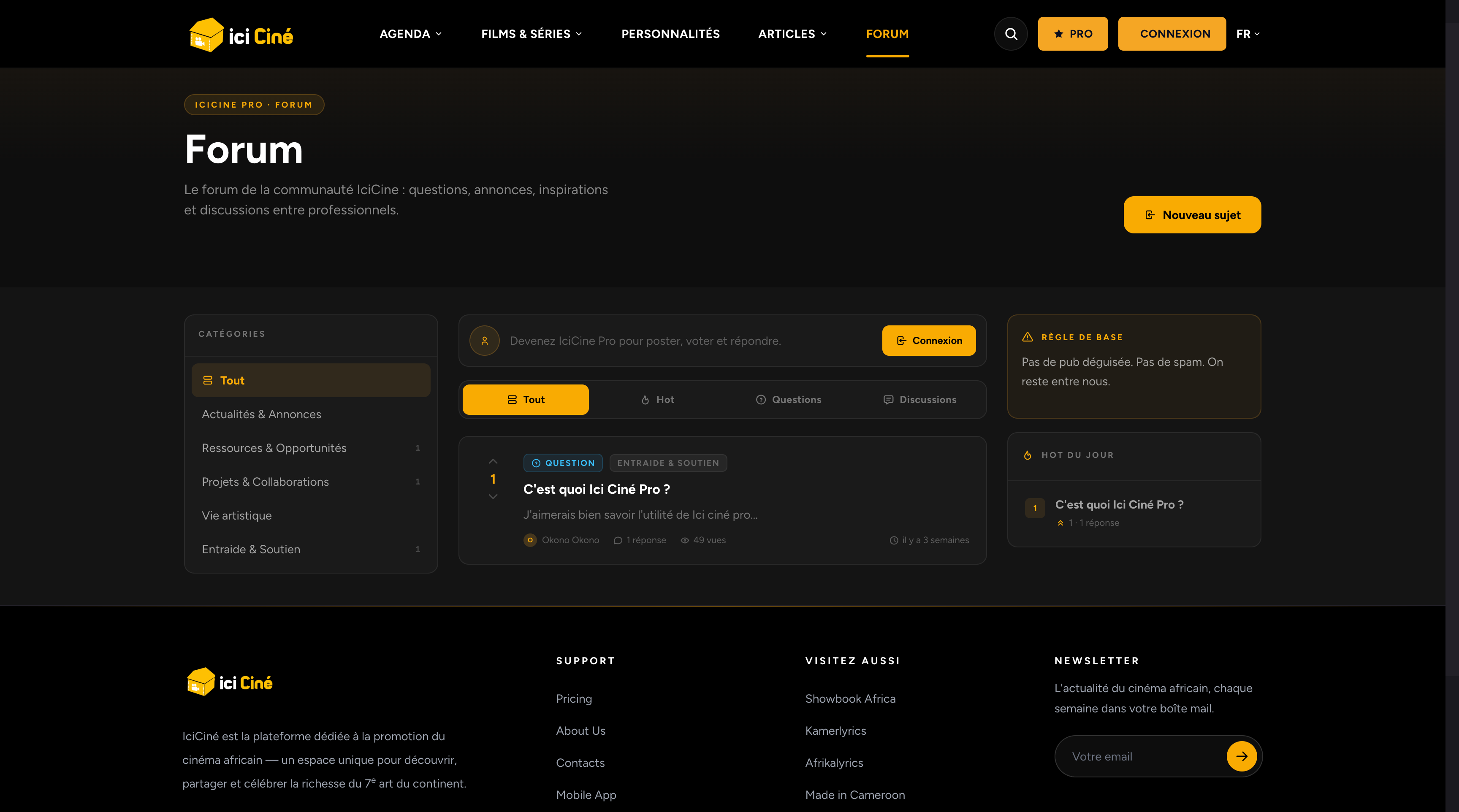The width and height of the screenshot is (1459, 812).
Task: Select Projets & Collaborations category
Action: (311, 482)
